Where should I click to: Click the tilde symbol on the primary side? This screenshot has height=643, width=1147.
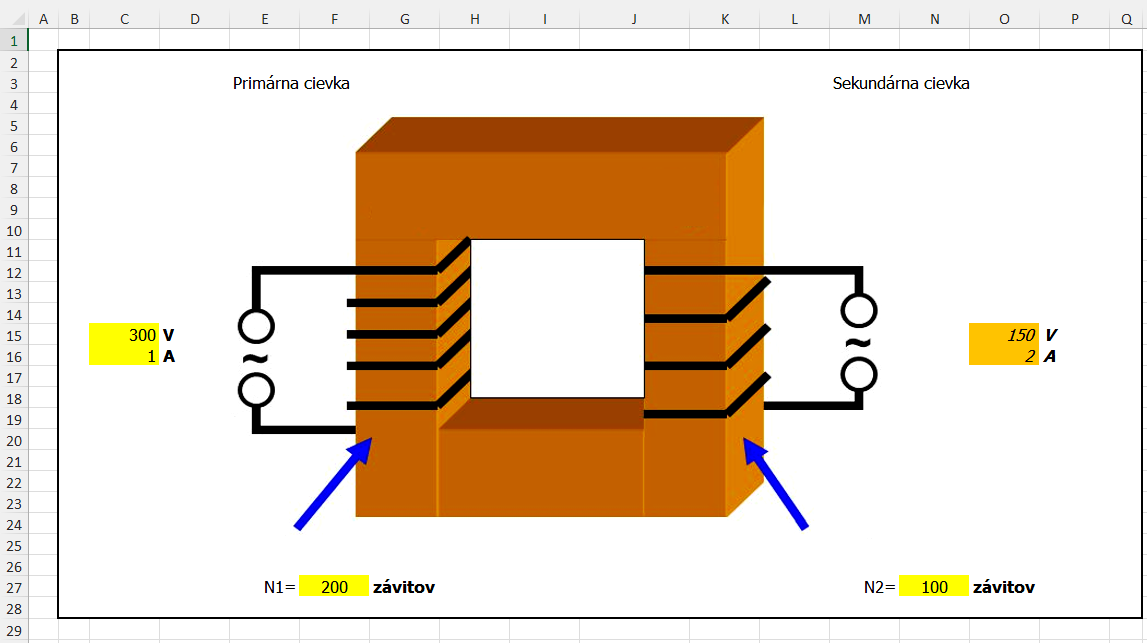(x=256, y=358)
